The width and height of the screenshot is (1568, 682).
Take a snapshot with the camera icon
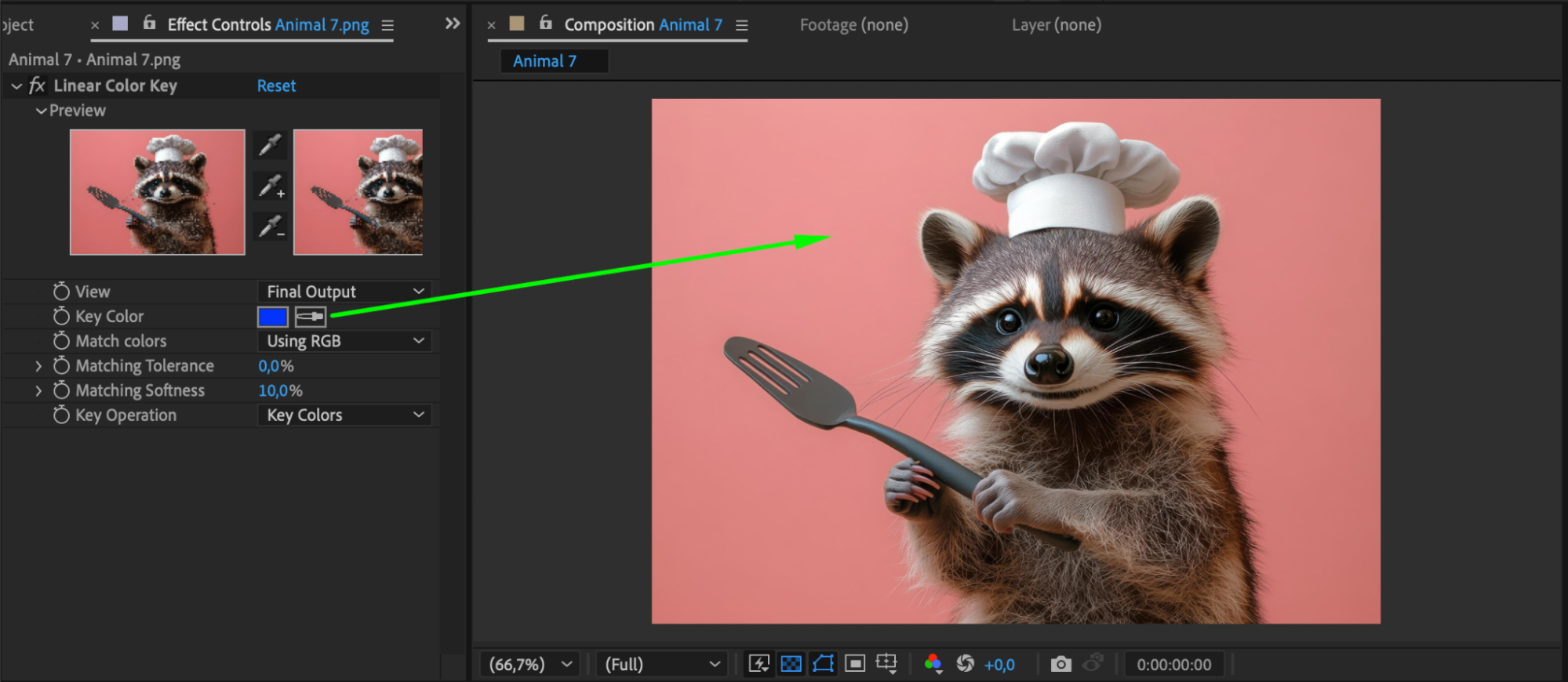[x=1060, y=665]
